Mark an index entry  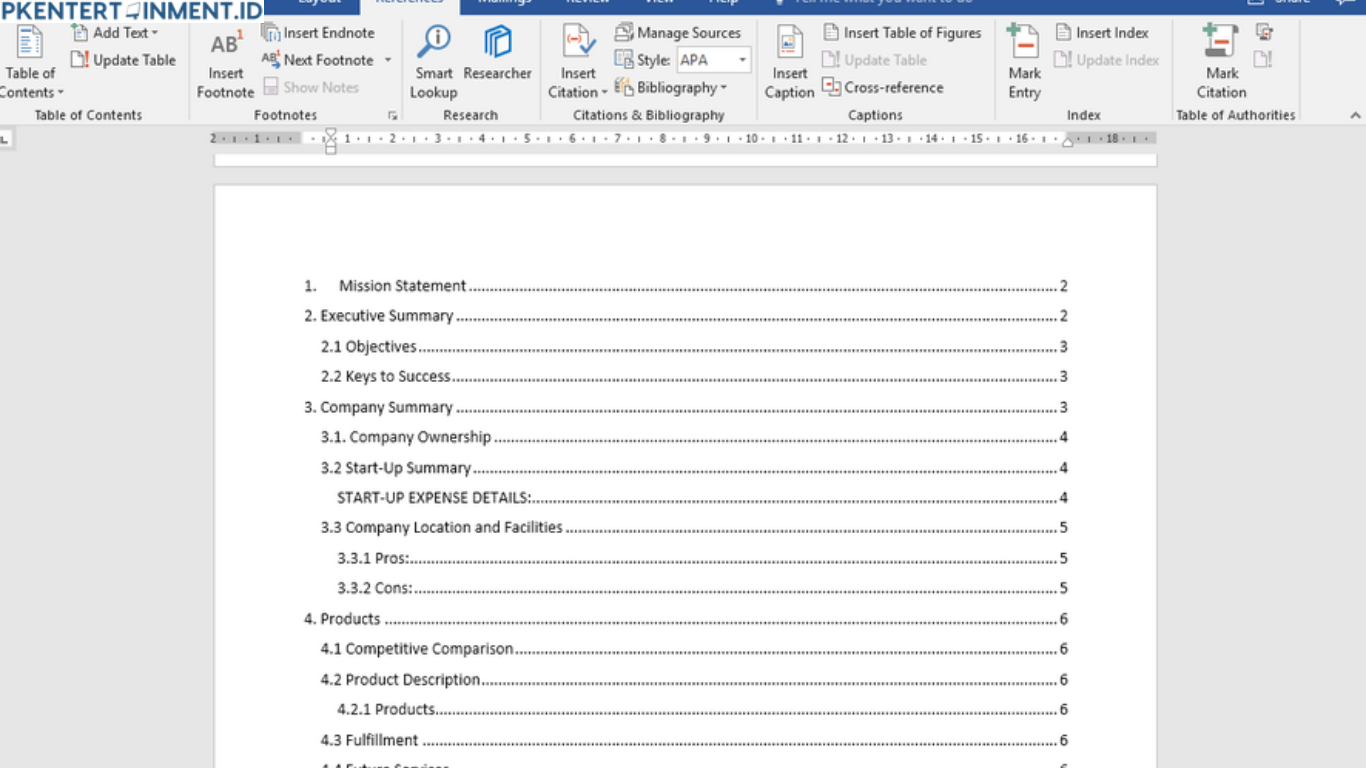click(x=1023, y=60)
